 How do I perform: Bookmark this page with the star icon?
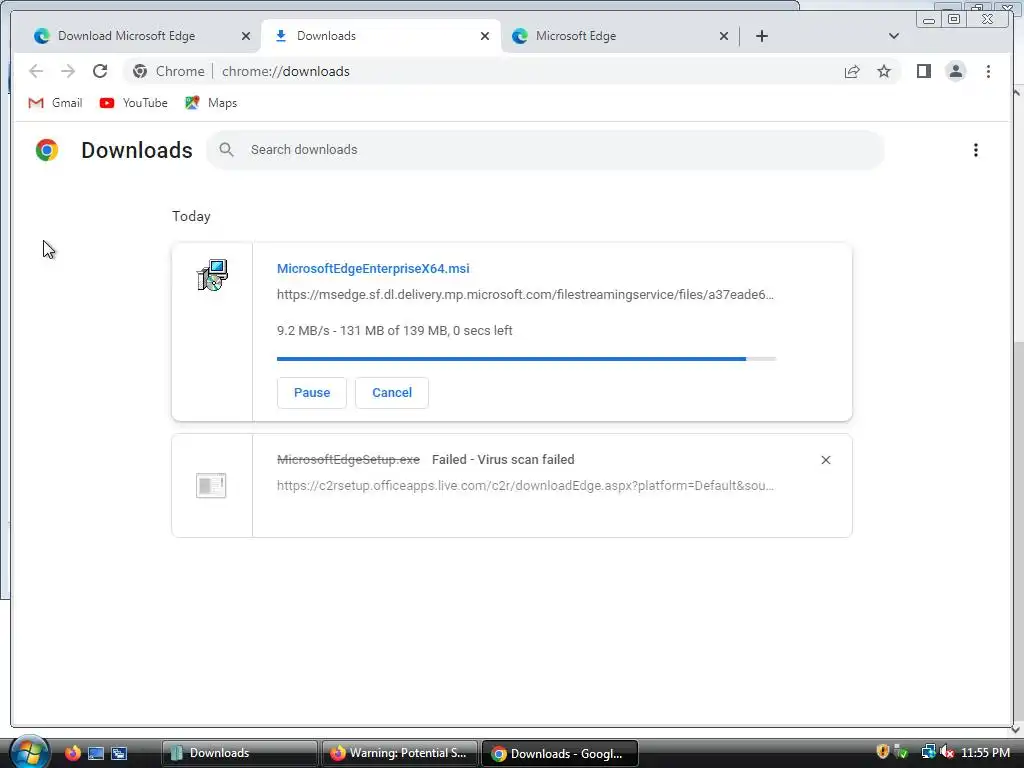coord(884,71)
